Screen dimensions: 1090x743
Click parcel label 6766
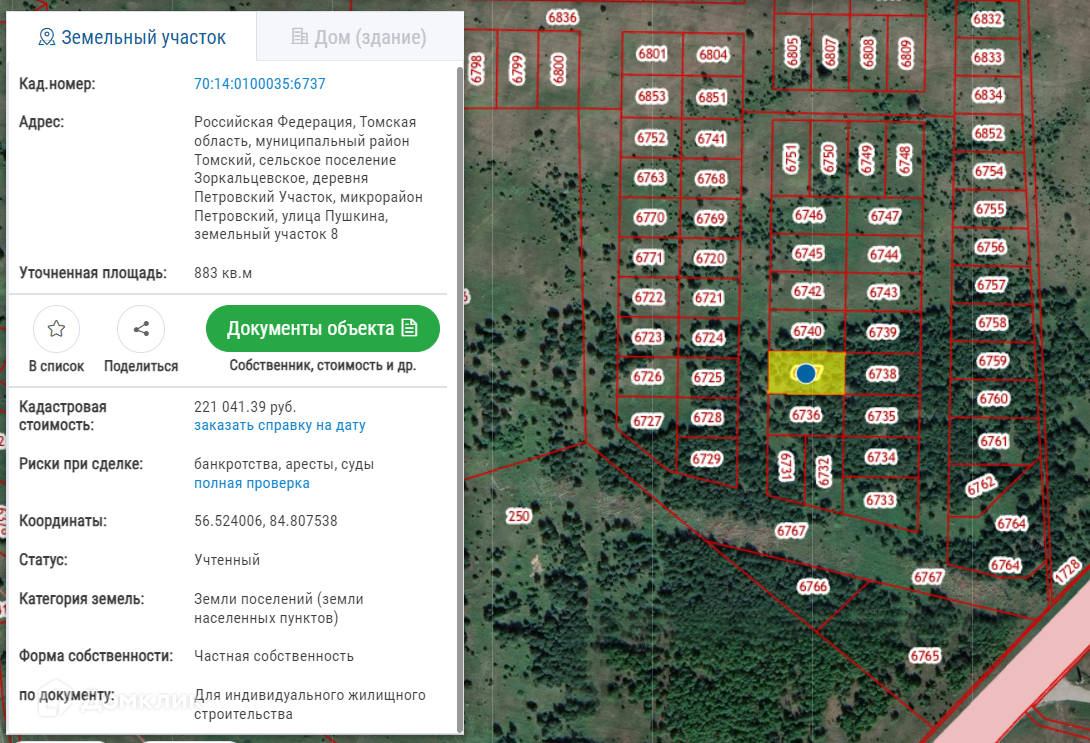pos(813,587)
